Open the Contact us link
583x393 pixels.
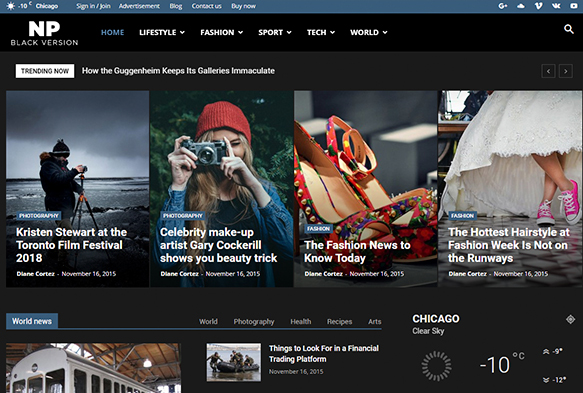point(206,6)
